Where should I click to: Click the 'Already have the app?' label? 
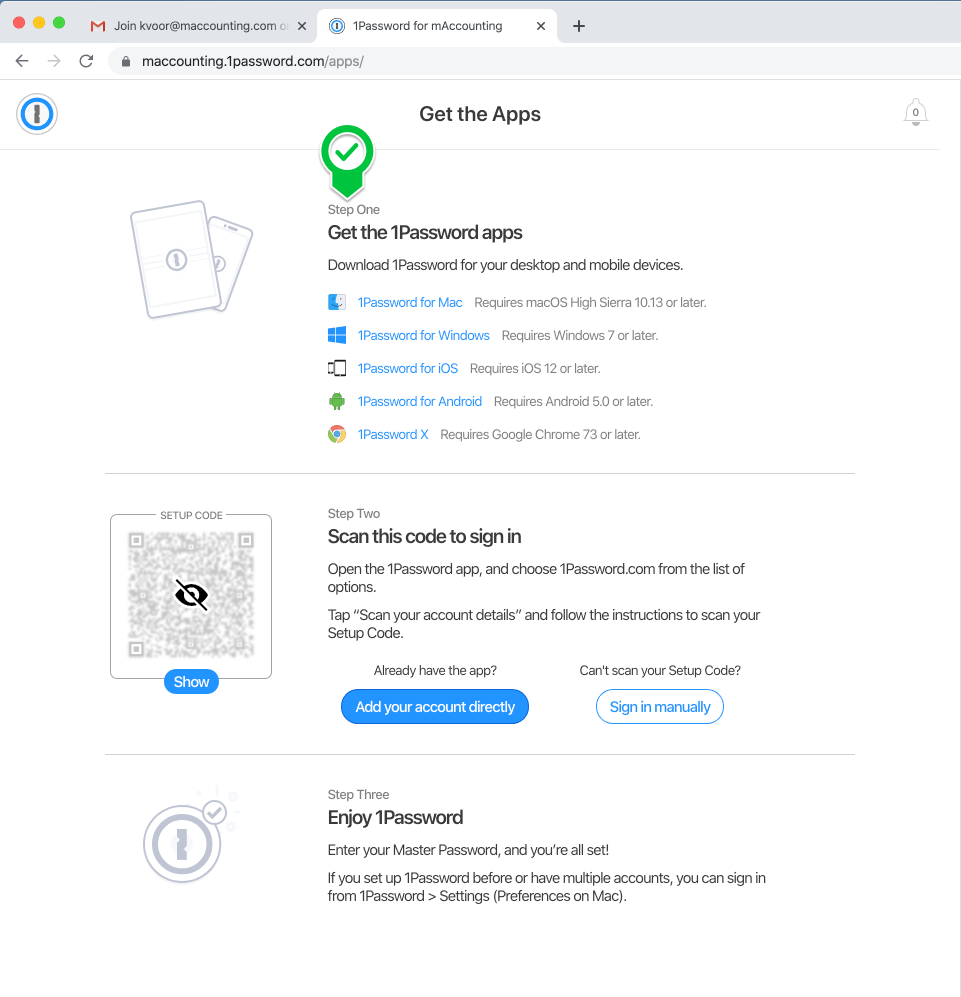click(x=435, y=671)
